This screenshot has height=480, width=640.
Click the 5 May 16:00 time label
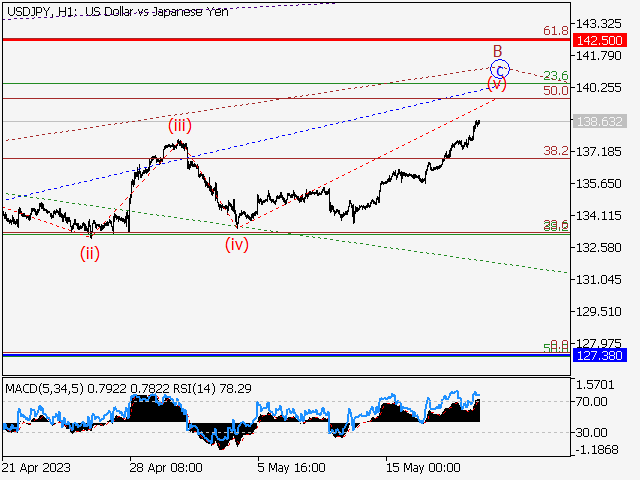tap(291, 467)
